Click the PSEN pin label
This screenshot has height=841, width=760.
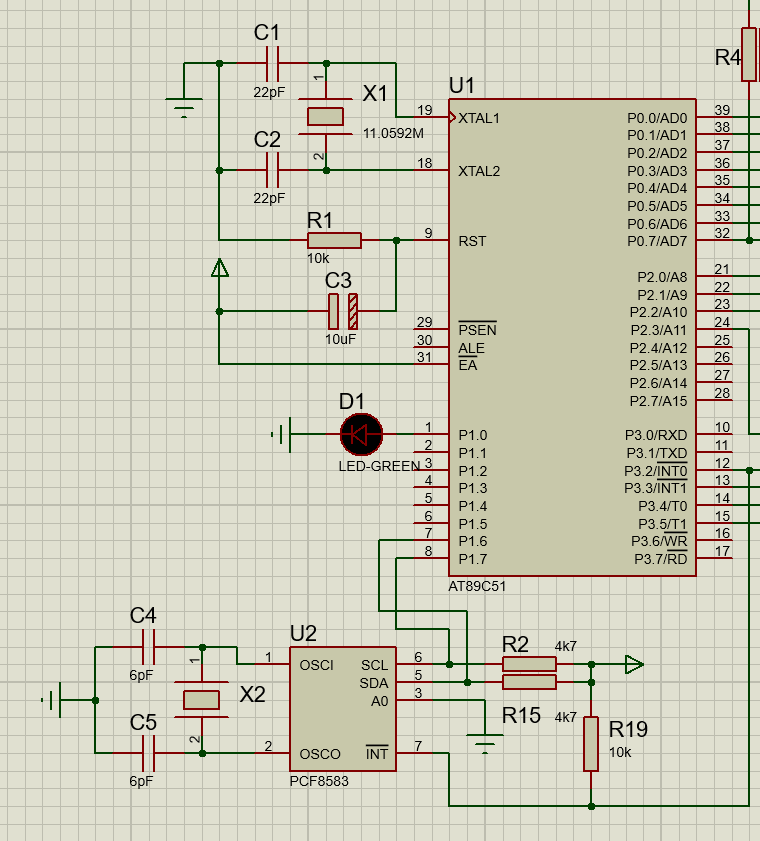click(x=477, y=329)
